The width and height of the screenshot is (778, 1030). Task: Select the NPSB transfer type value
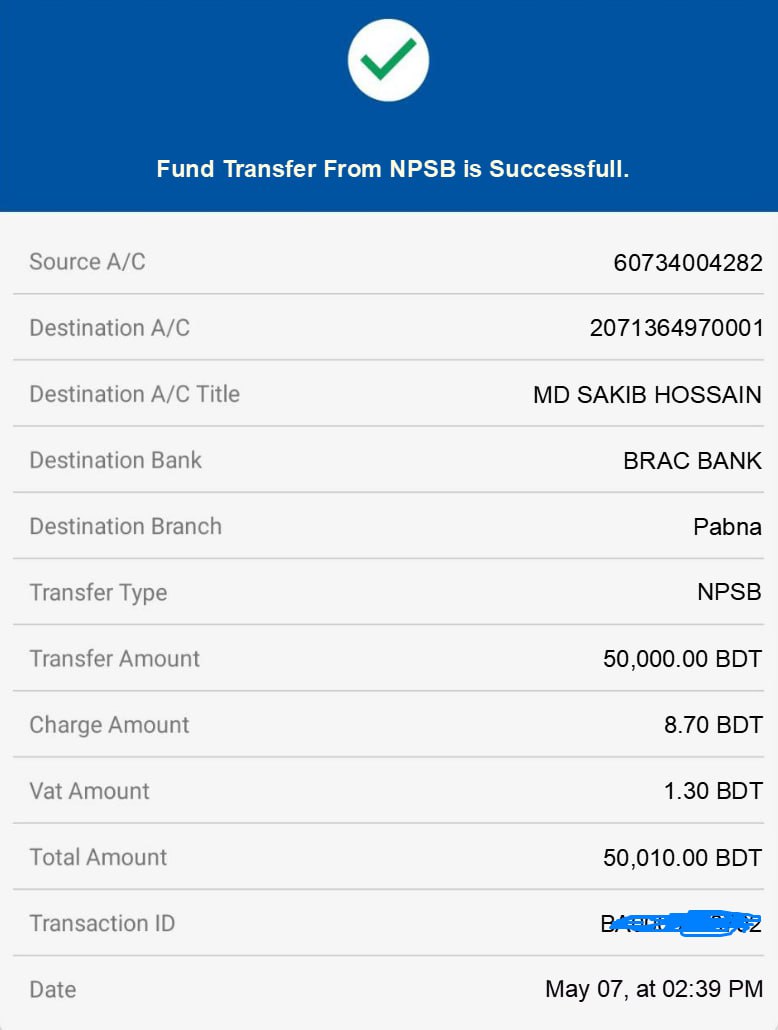click(x=729, y=592)
